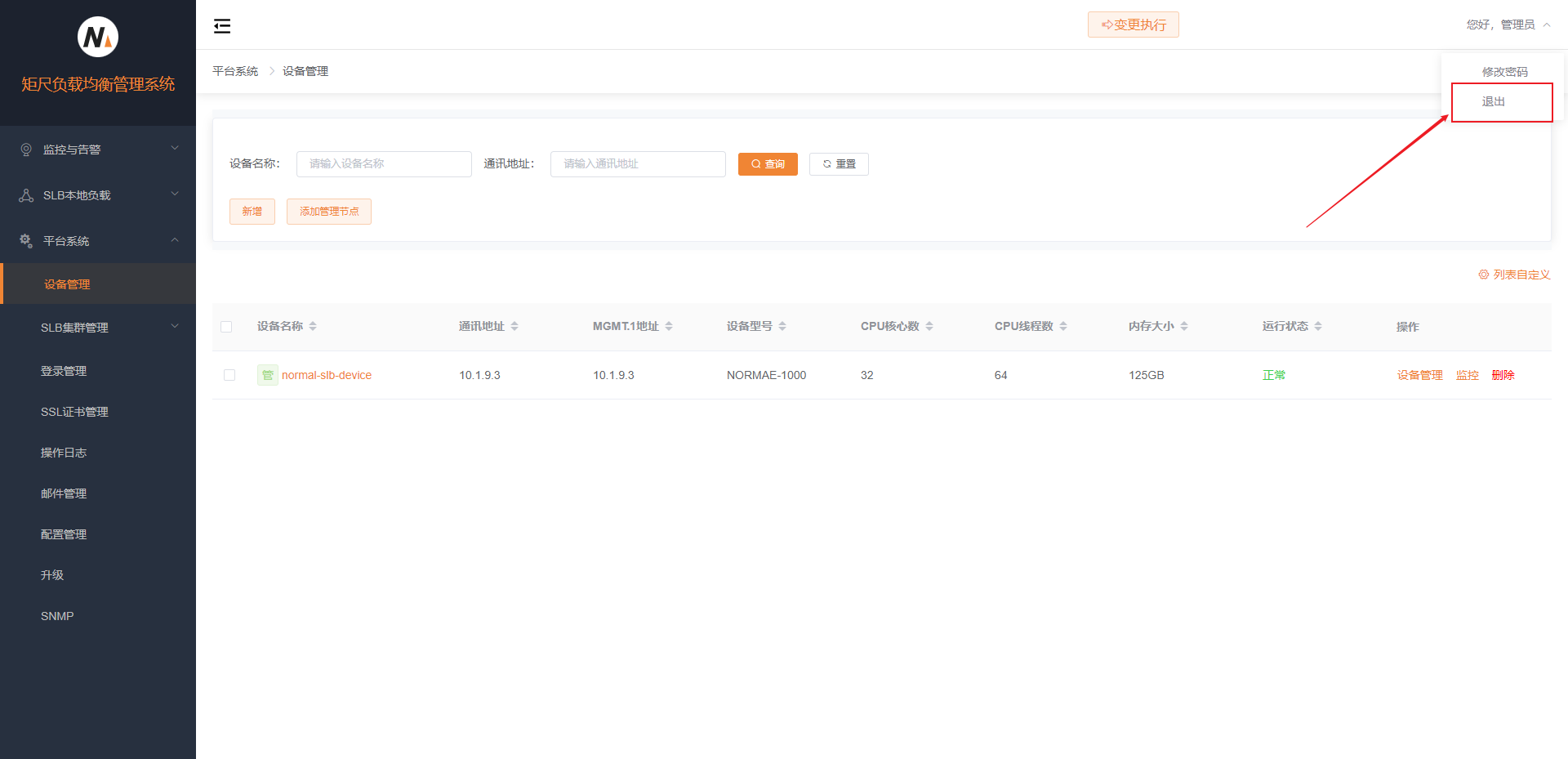The image size is (1568, 759).
Task: Expand the 监控与告警 menu chevron
Action: pyautogui.click(x=174, y=149)
